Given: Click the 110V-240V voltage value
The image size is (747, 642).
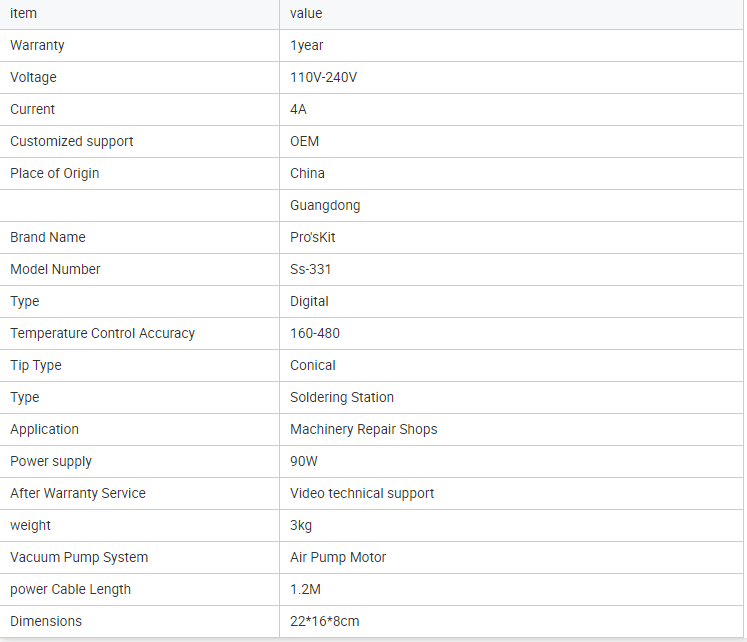Looking at the screenshot, I should [x=323, y=77].
